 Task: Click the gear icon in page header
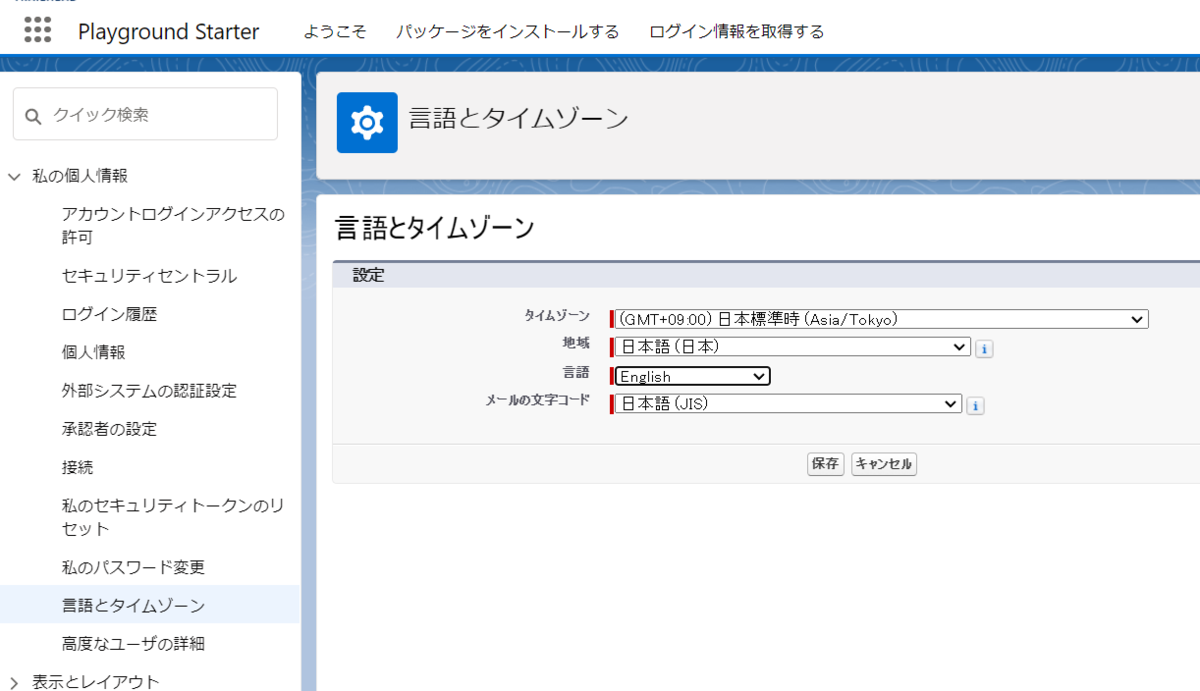point(366,120)
